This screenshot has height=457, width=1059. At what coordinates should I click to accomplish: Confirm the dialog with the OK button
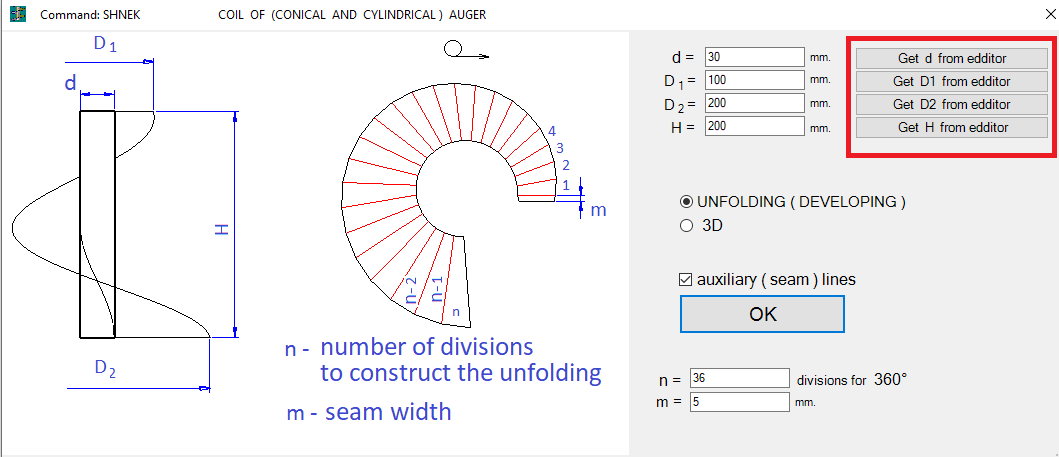click(x=763, y=314)
